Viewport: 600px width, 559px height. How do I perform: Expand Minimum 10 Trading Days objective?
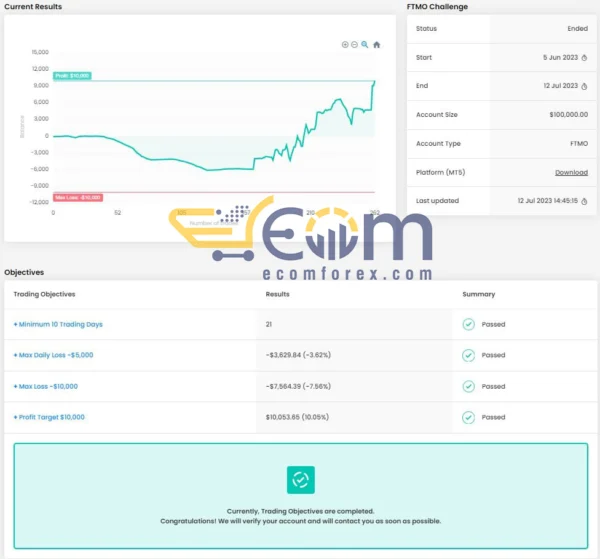pos(58,325)
